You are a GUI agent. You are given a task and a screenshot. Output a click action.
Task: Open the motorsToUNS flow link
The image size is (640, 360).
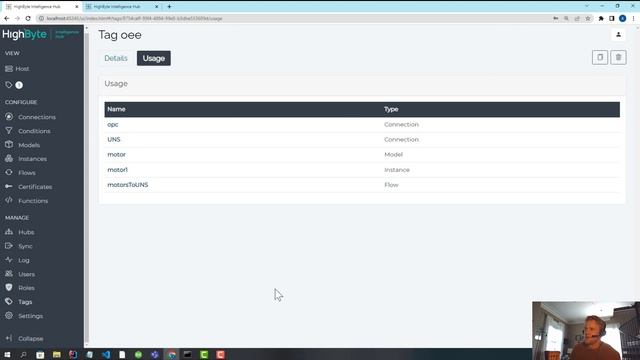click(x=128, y=185)
